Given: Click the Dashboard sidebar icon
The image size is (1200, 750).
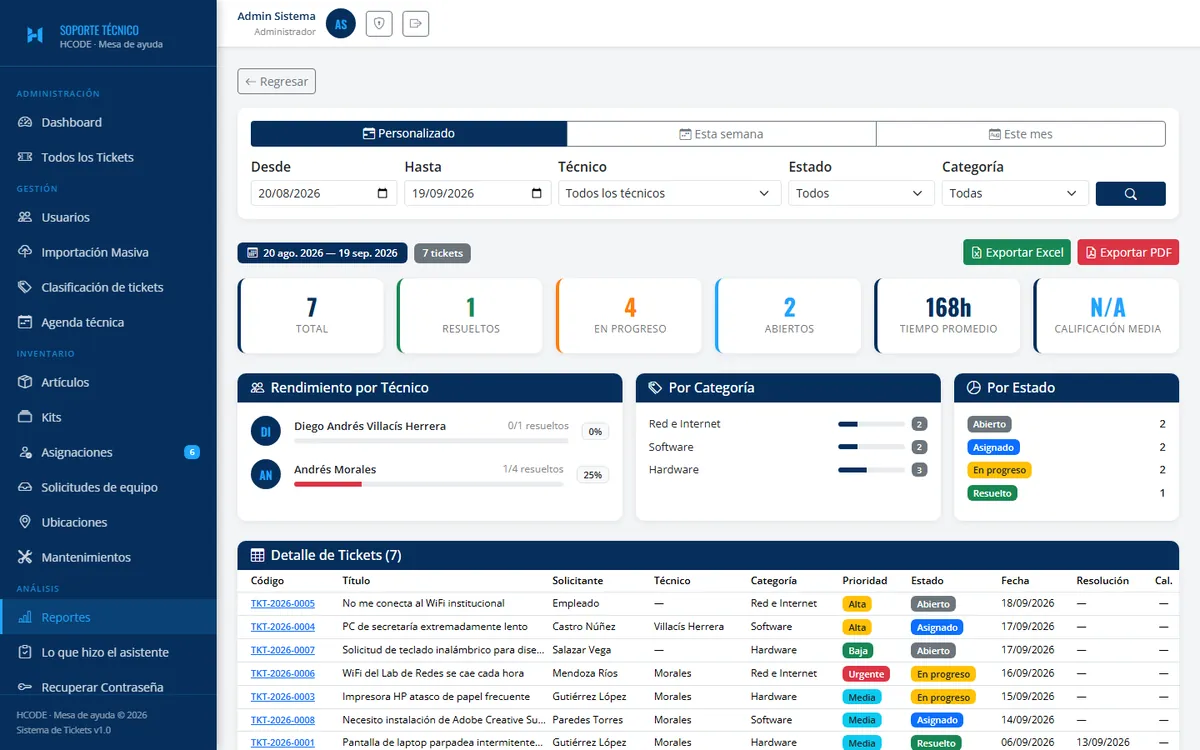Looking at the screenshot, I should tap(25, 122).
